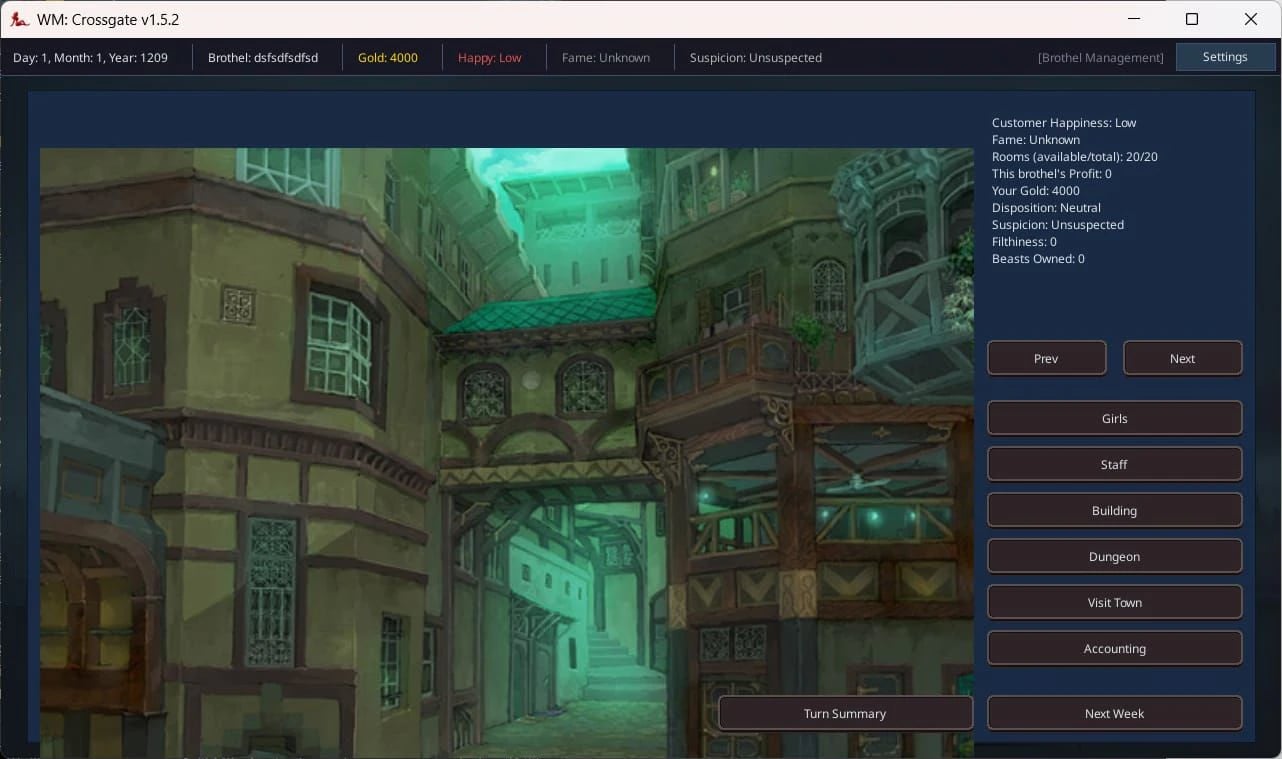Open the Accounting screen

[1114, 648]
